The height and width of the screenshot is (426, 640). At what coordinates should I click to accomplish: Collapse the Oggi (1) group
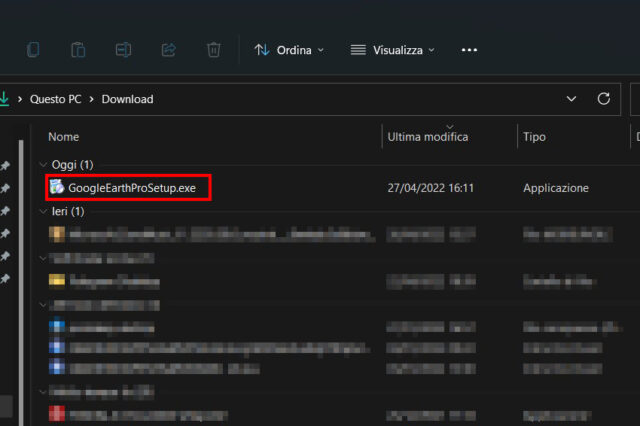(42, 164)
